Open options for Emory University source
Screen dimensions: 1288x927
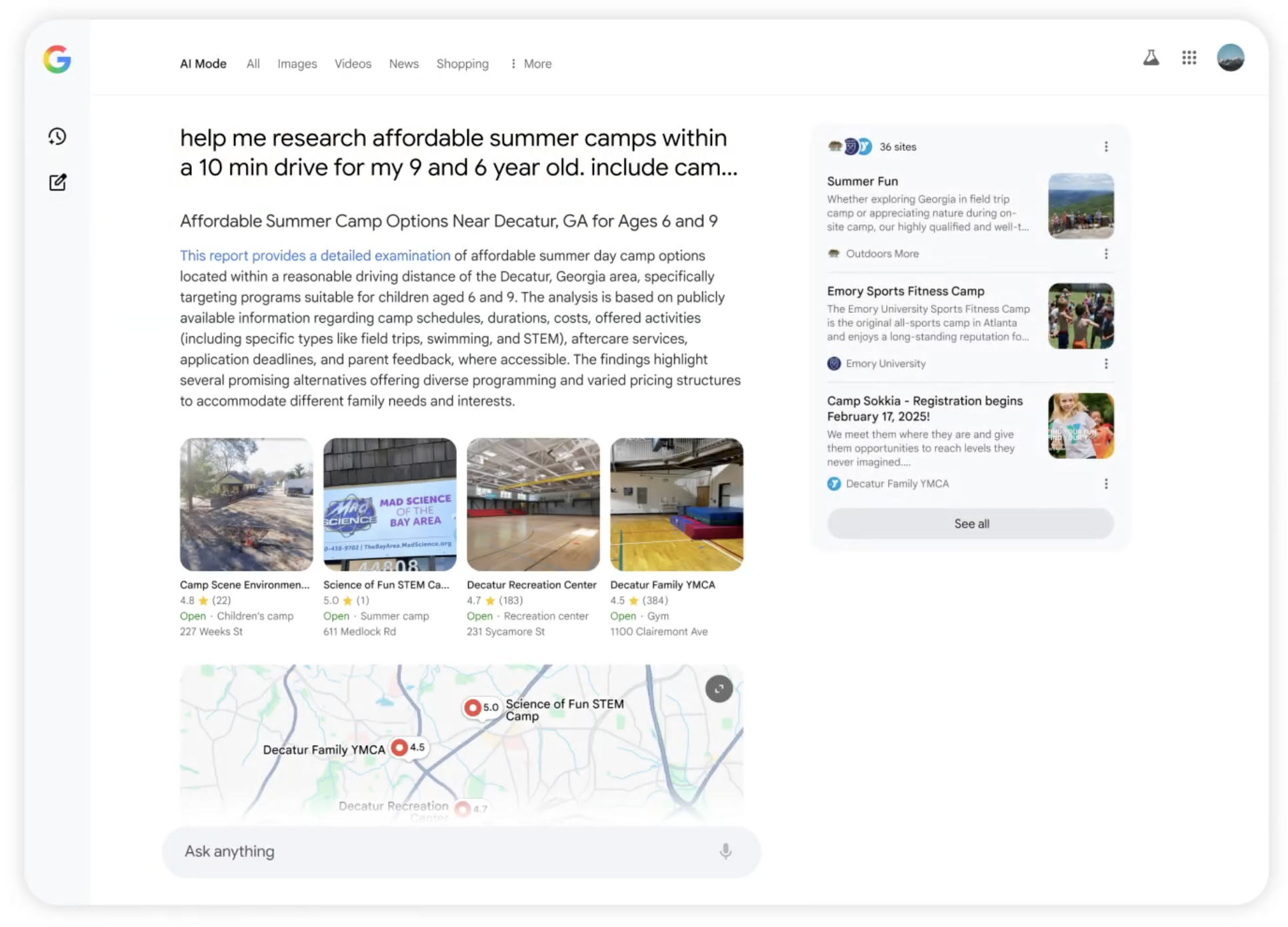pyautogui.click(x=1105, y=363)
